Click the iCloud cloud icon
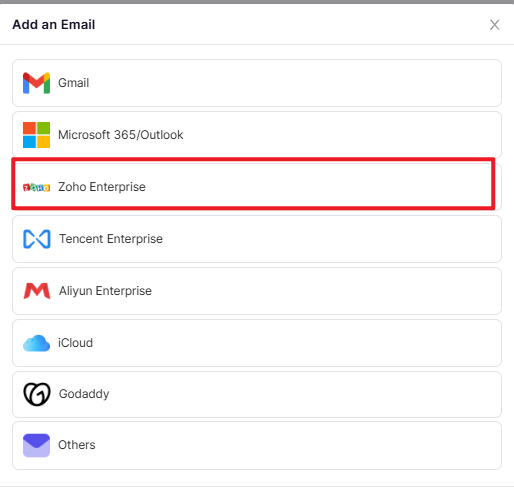This screenshot has width=514, height=501. (x=36, y=343)
